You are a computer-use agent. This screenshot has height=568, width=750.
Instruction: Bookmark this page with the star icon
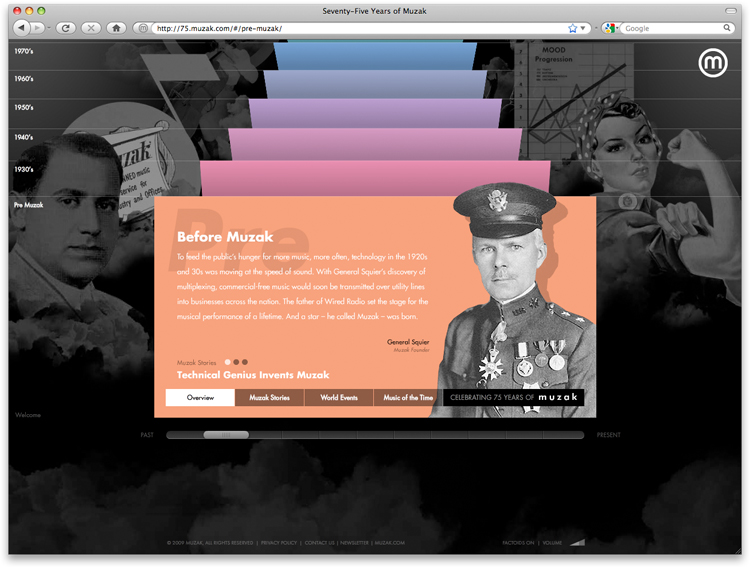[572, 28]
